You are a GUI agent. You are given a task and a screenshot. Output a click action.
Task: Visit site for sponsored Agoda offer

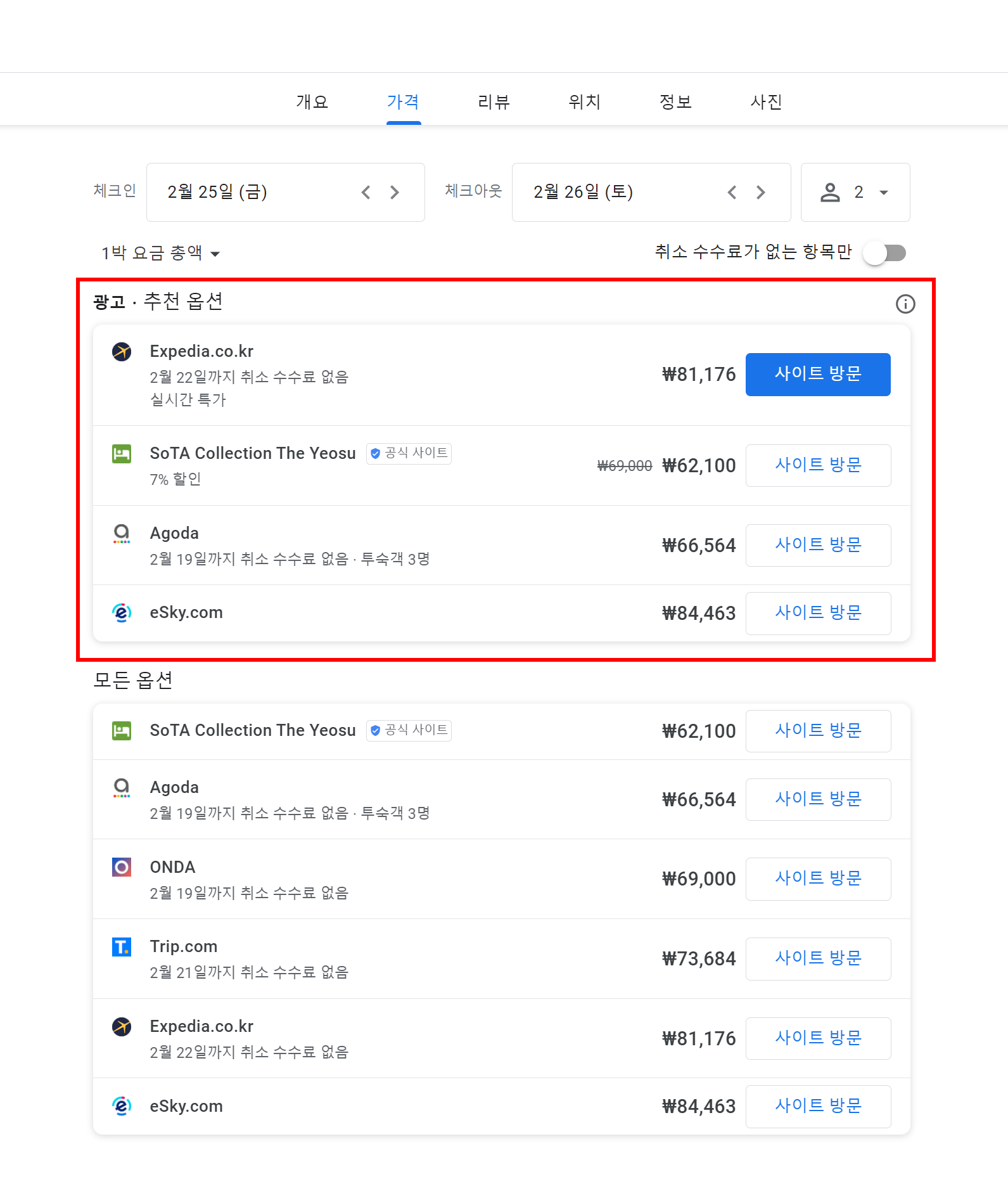pos(818,545)
